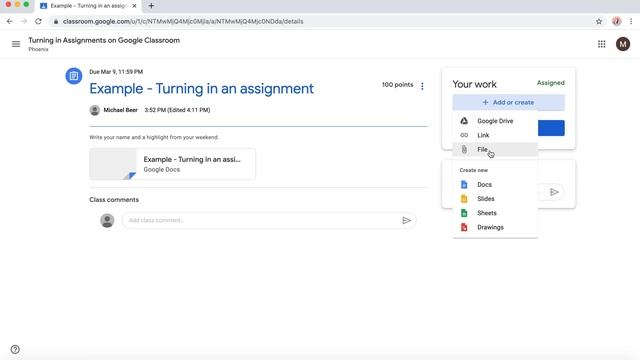
Task: Click the assignment instructions about your weekend
Action: point(154,137)
